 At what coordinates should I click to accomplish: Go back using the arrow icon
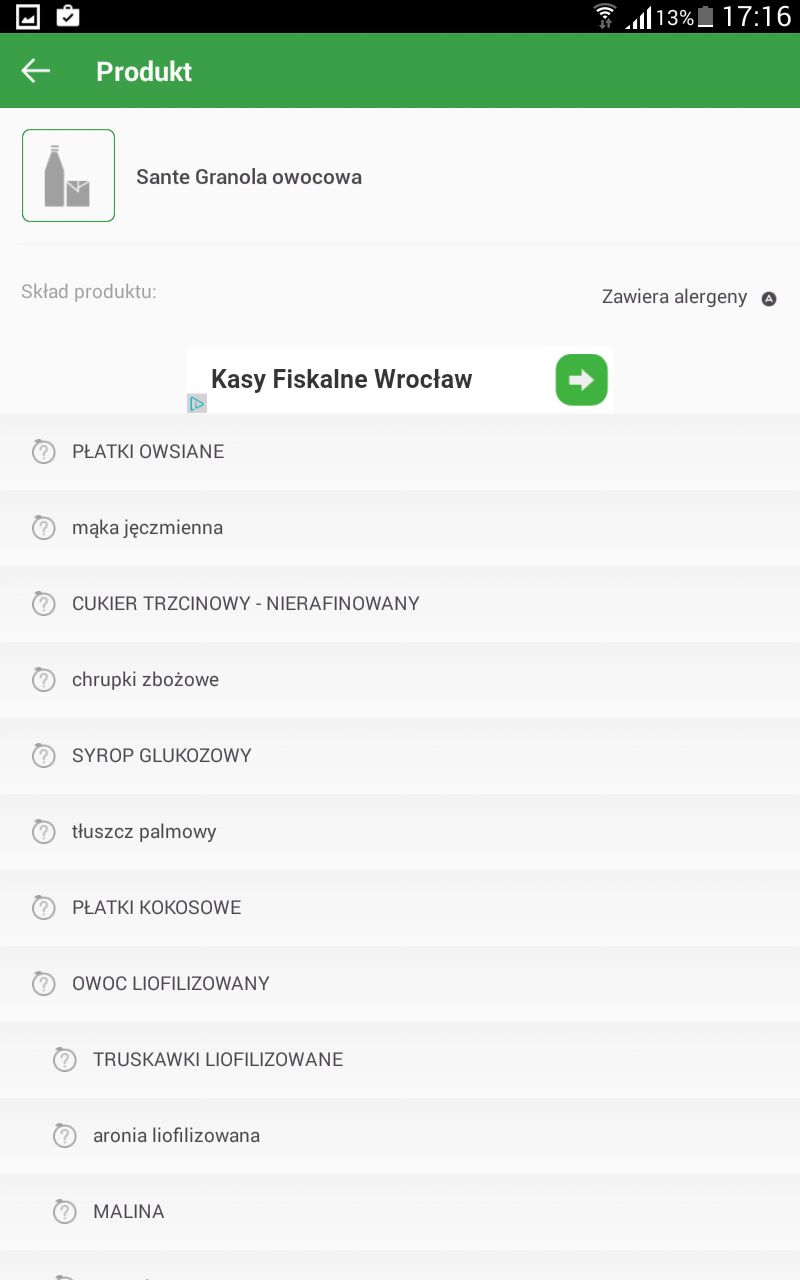point(36,71)
